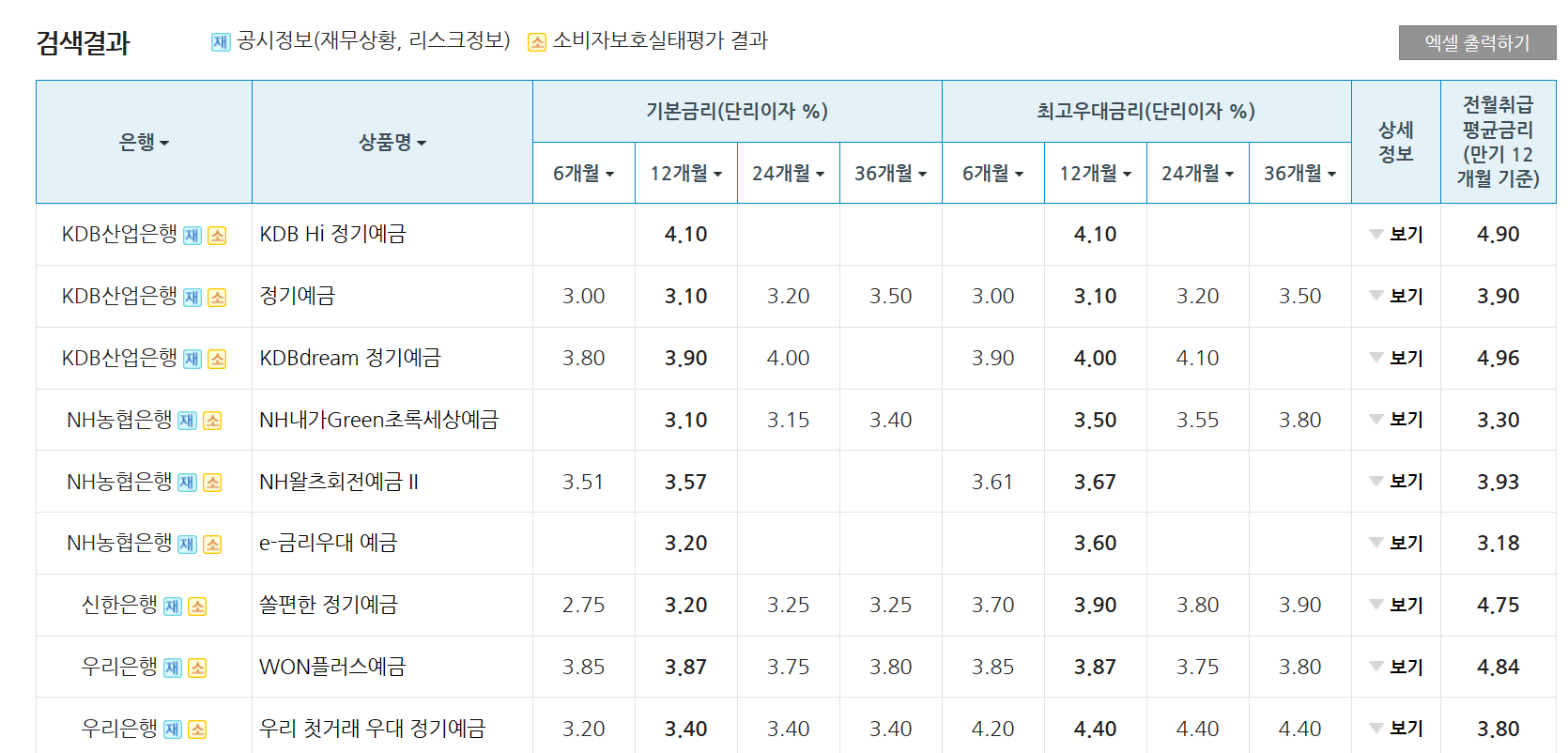Click product name NH내가Green초록세상예금

(378, 420)
